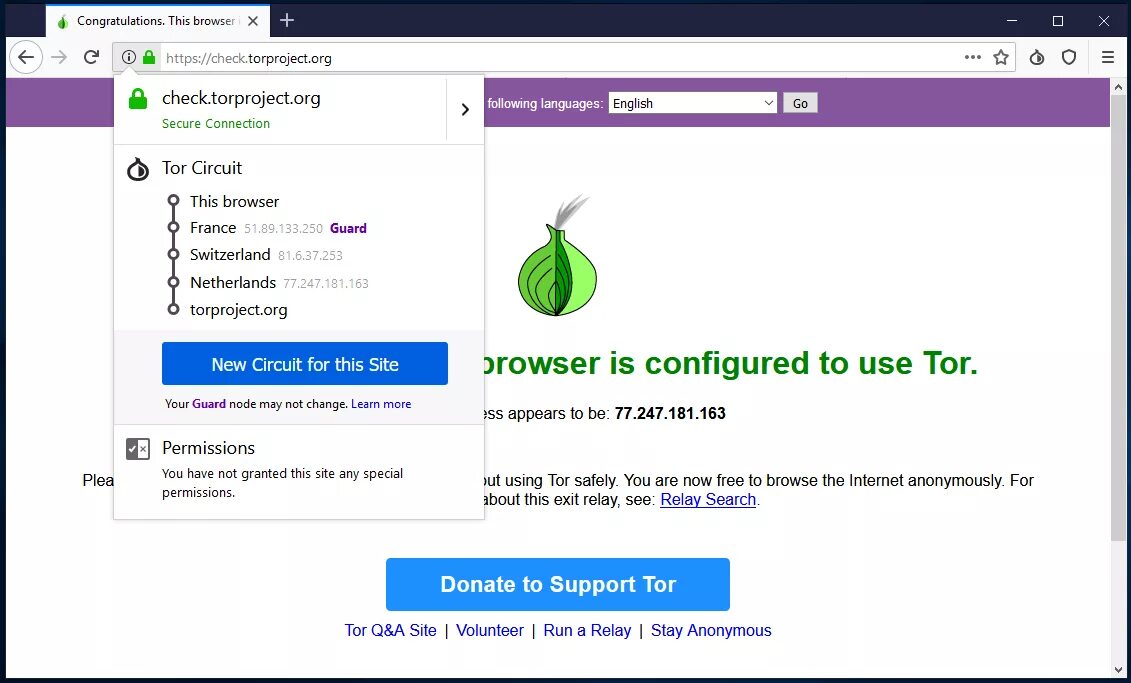Open the Run a Relay link

pos(587,630)
